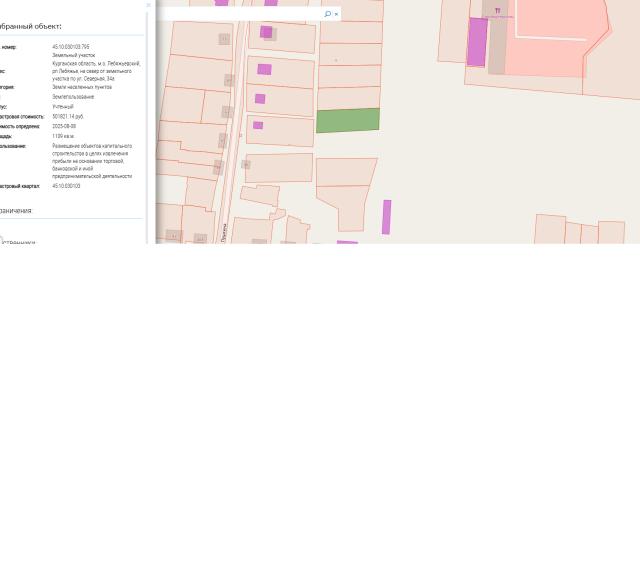Image resolution: width=640 pixels, height=570 pixels.
Task: Clear the search with the small x
Action: (336, 14)
